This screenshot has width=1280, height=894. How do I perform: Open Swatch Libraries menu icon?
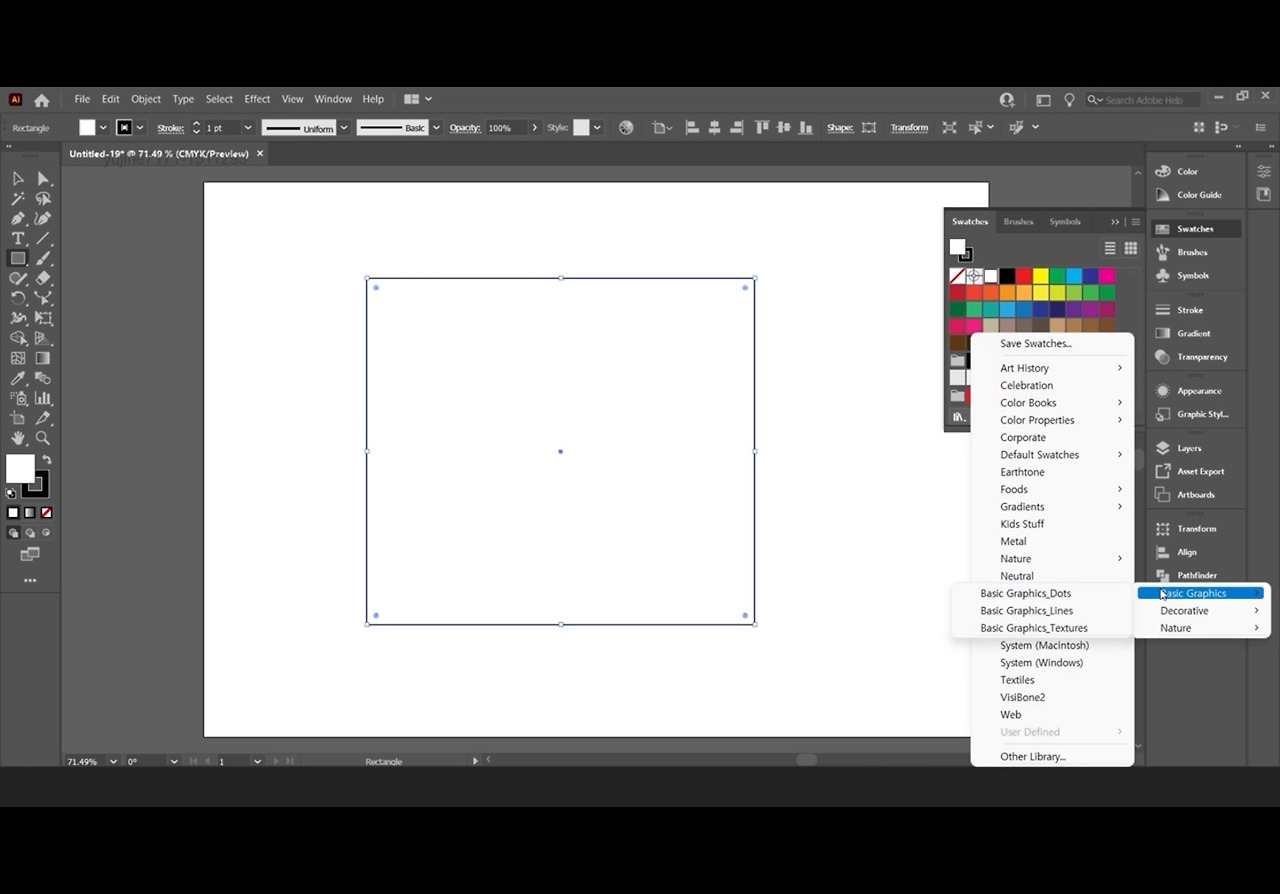pos(958,417)
